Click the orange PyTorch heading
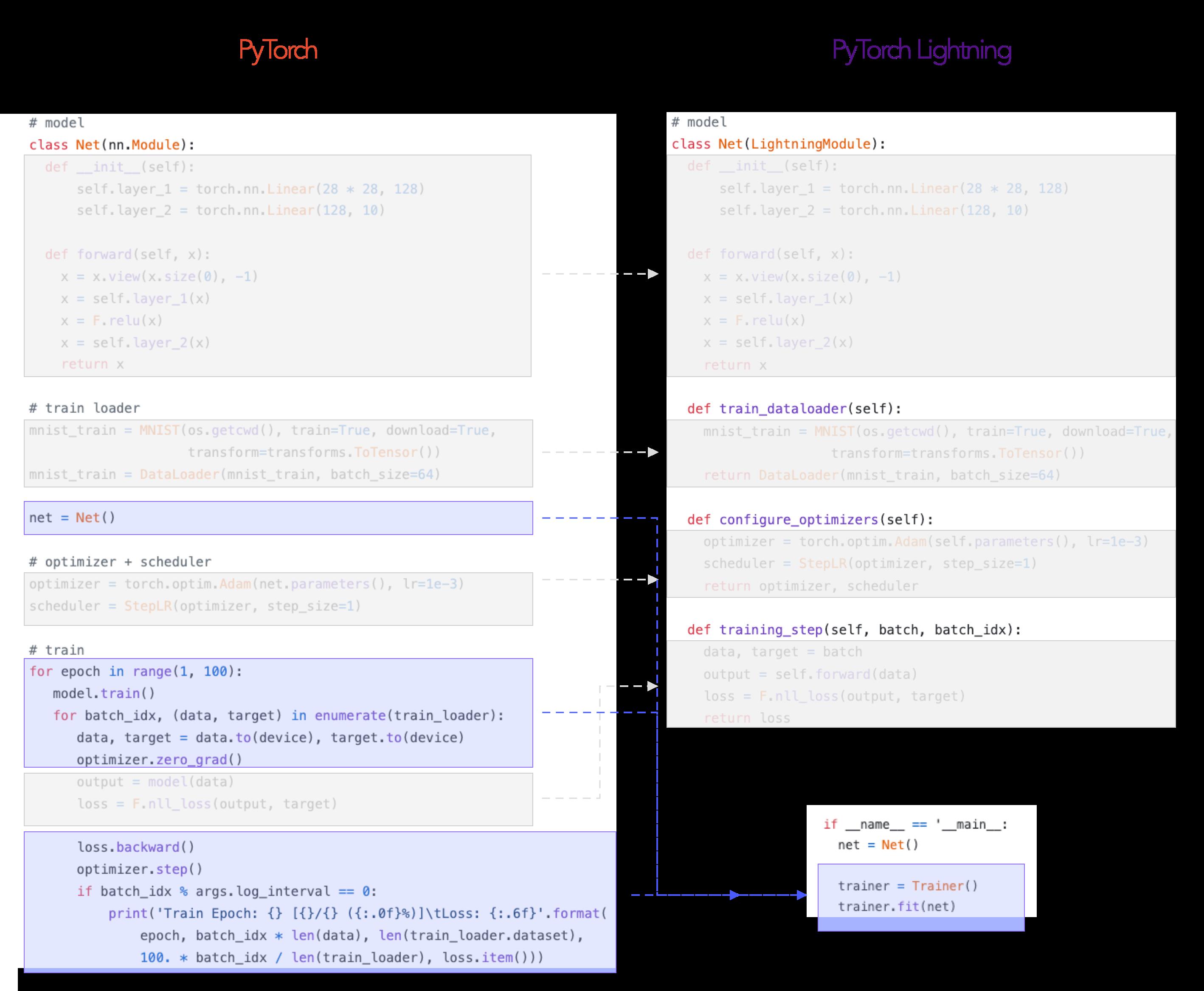Viewport: 1204px width, 991px height. click(x=278, y=51)
